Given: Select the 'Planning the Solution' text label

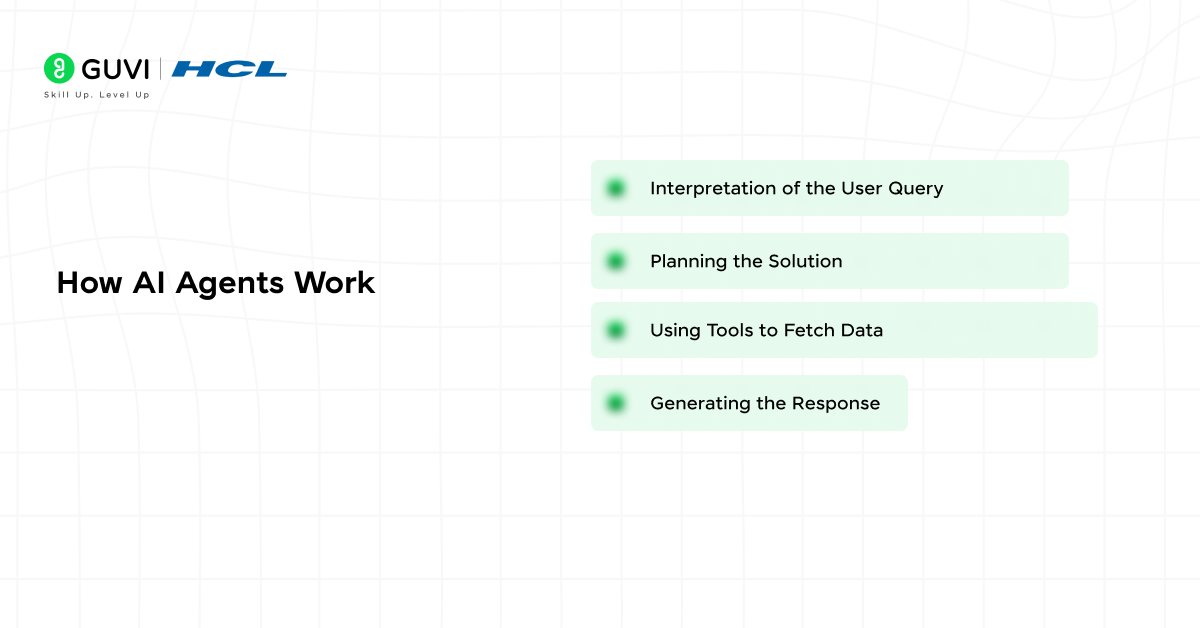Looking at the screenshot, I should coord(746,261).
